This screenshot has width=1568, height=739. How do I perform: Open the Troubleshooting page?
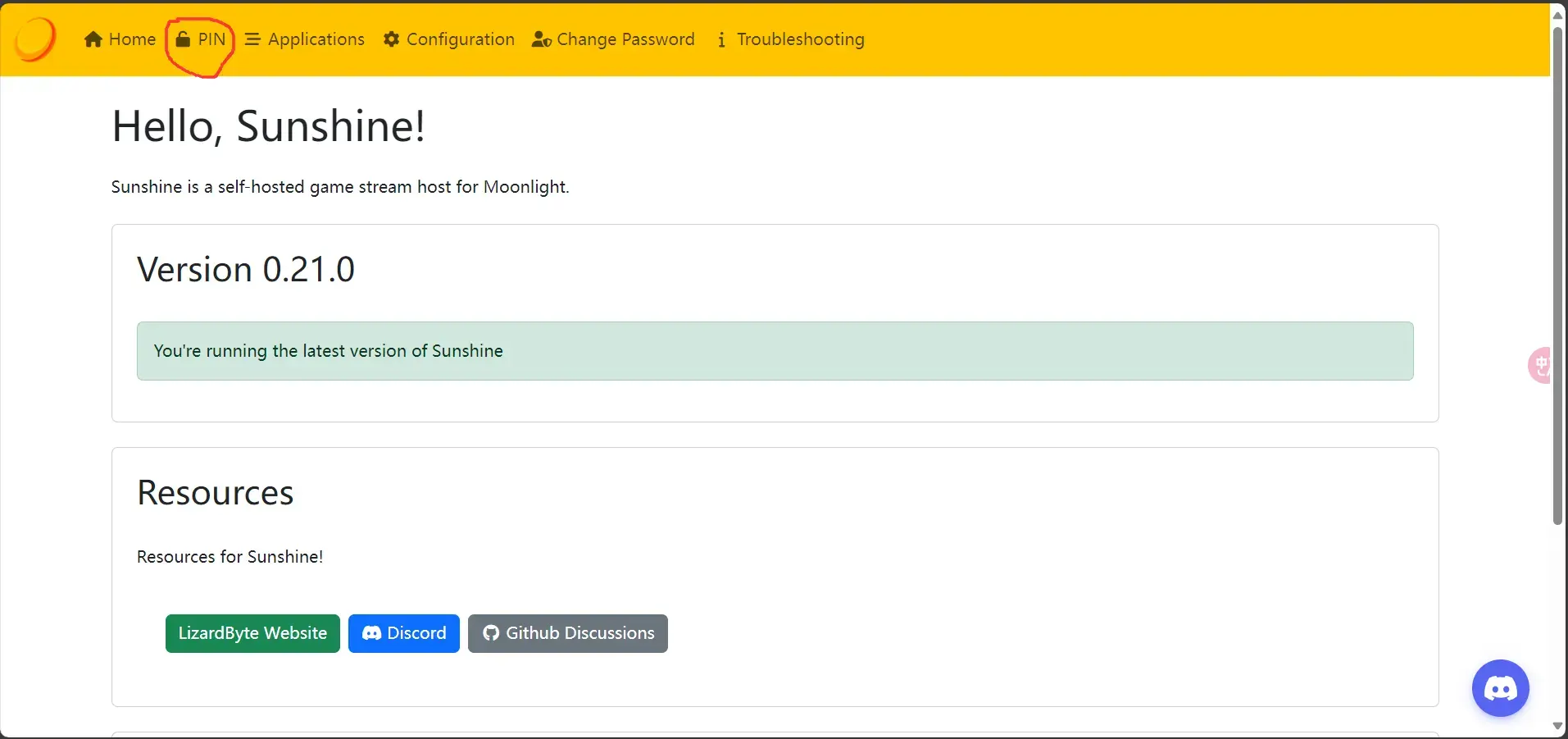click(x=790, y=39)
